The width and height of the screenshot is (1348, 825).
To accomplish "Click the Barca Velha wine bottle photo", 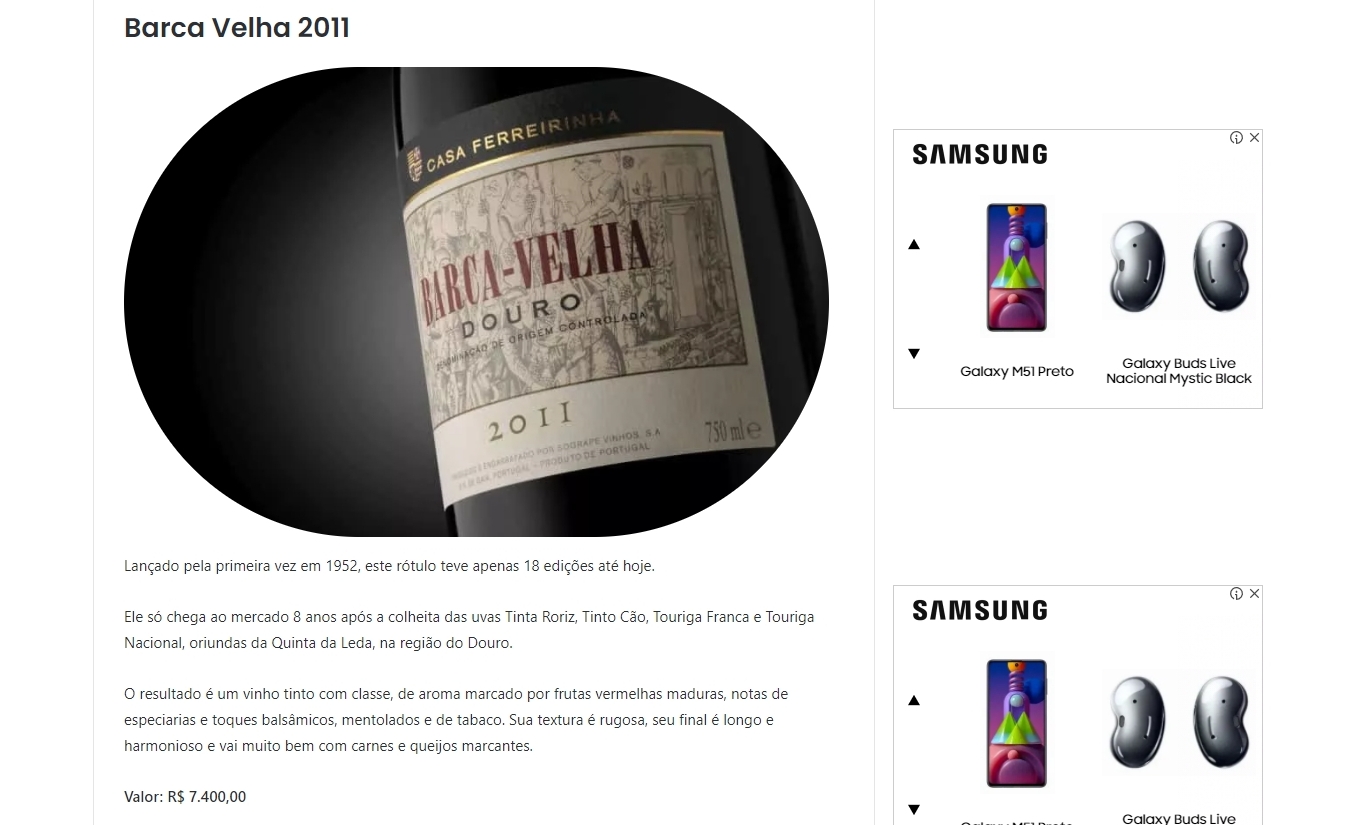I will pyautogui.click(x=476, y=302).
